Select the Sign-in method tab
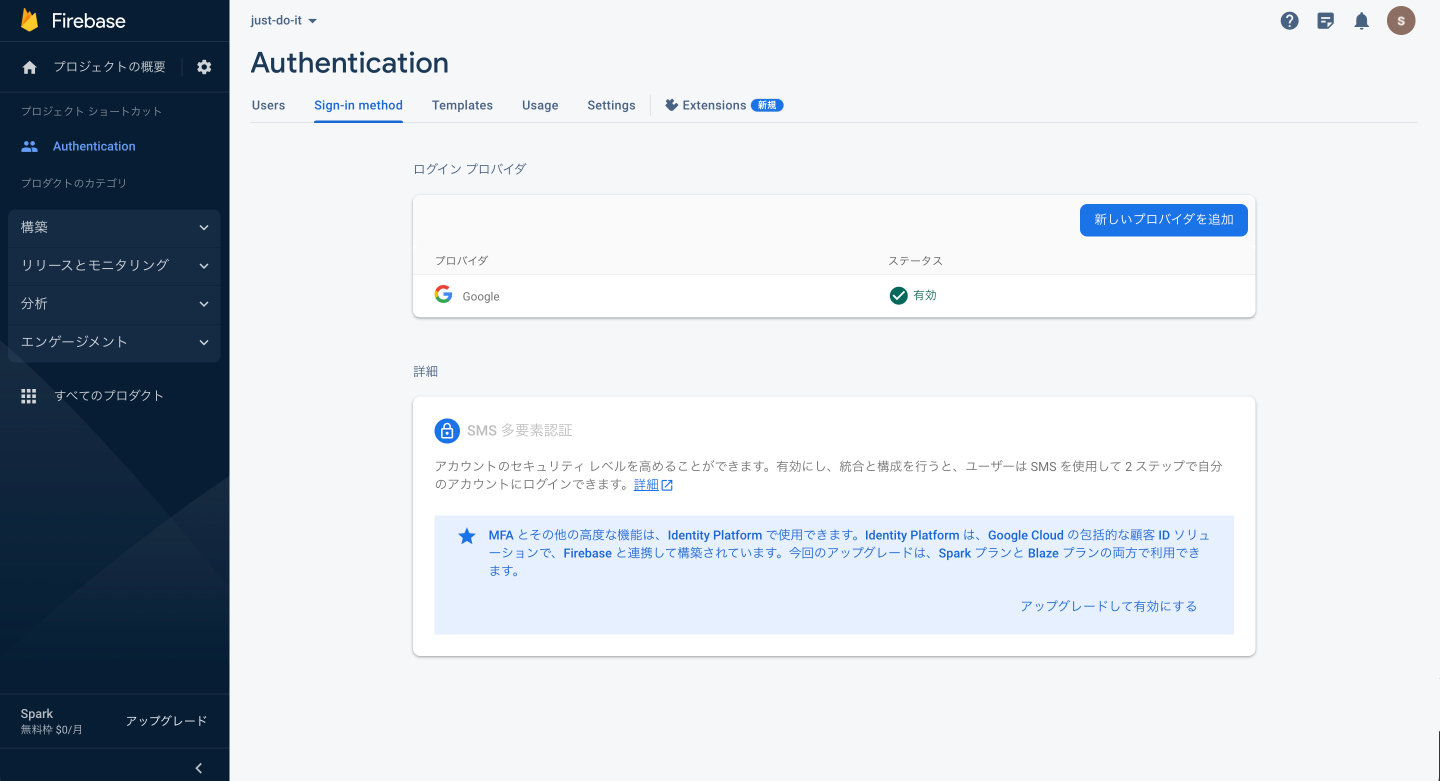Screen dimensions: 1440x781 click(358, 105)
